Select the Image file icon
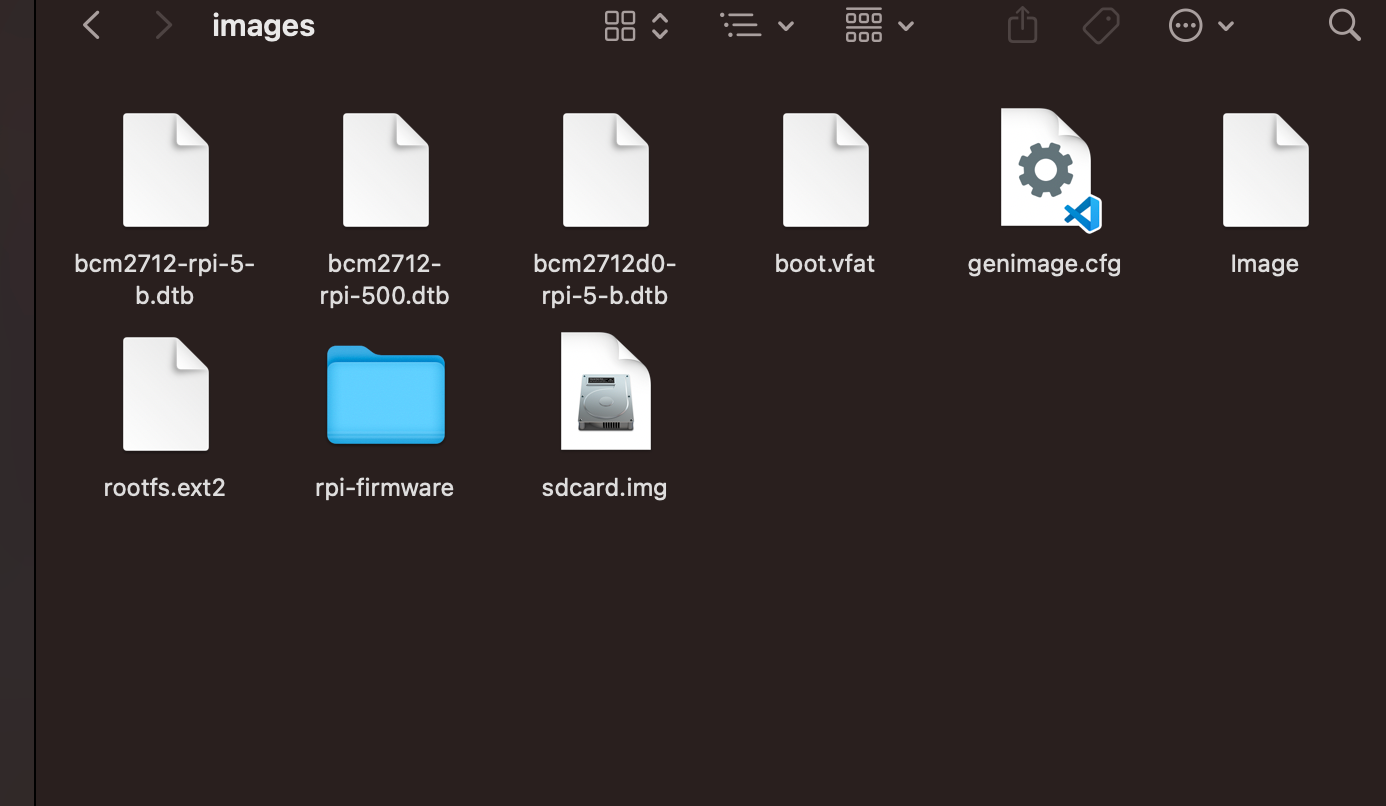 1265,169
